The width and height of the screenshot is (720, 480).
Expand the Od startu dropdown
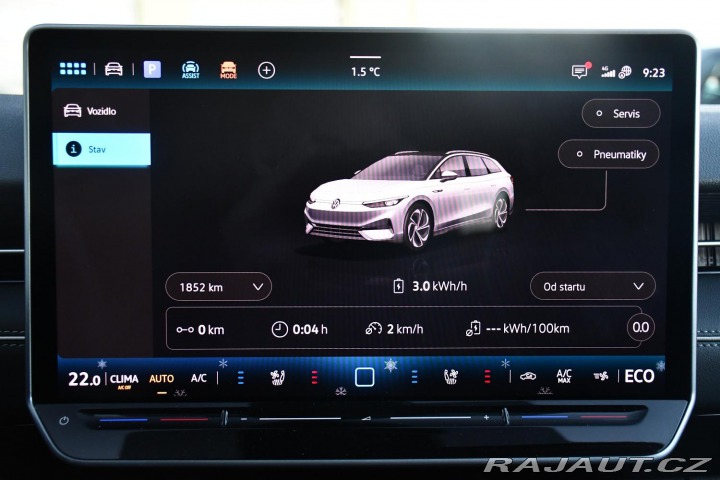pos(592,286)
